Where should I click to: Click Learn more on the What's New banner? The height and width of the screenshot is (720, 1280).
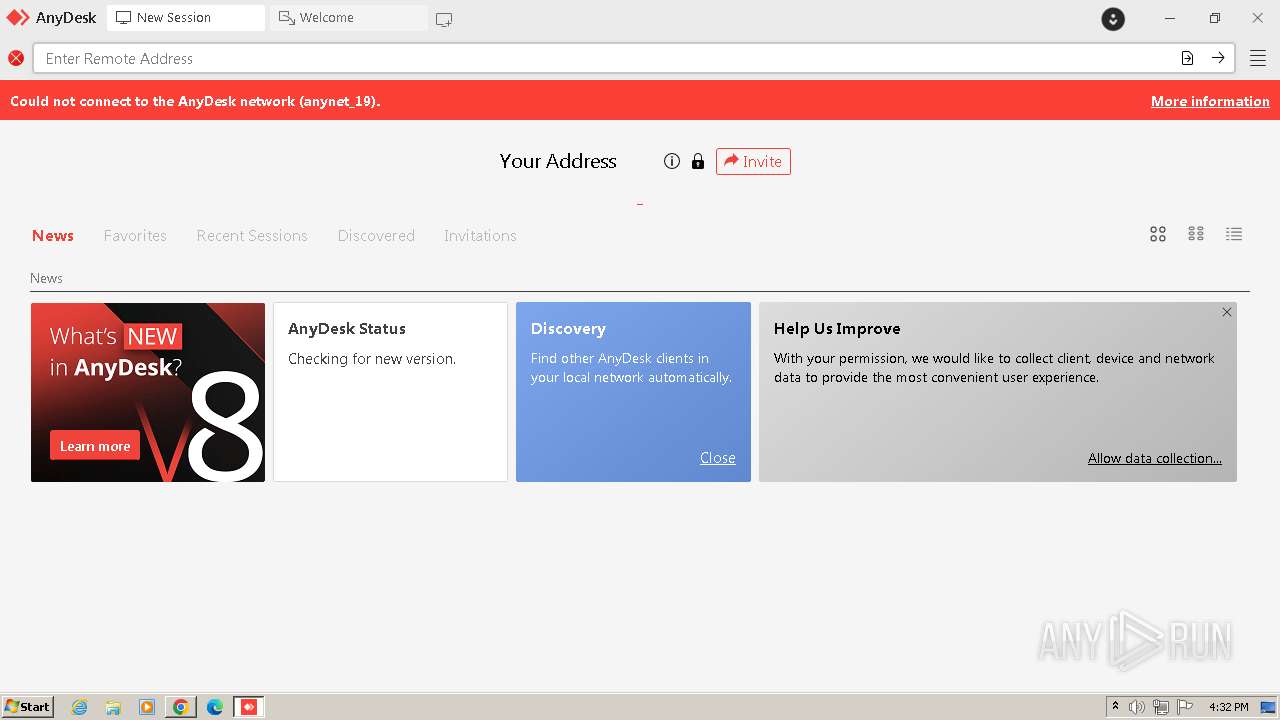pos(95,446)
